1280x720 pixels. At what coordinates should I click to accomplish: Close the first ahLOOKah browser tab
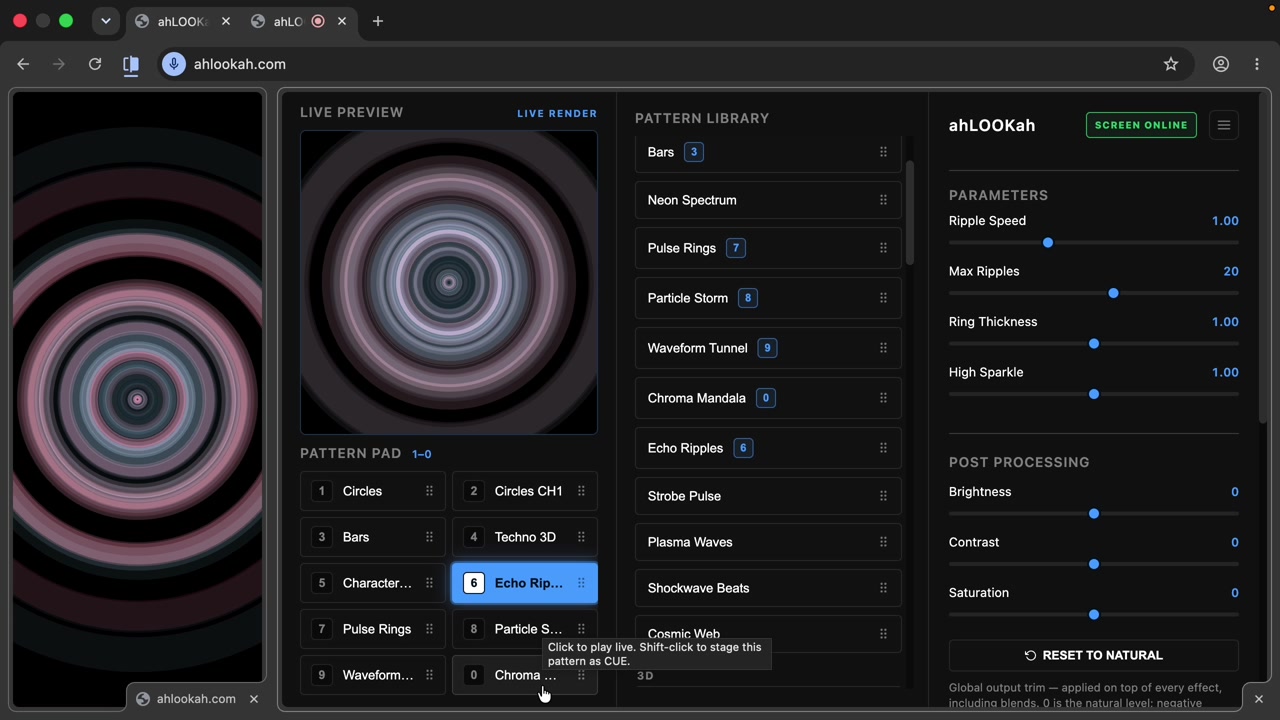tap(225, 21)
